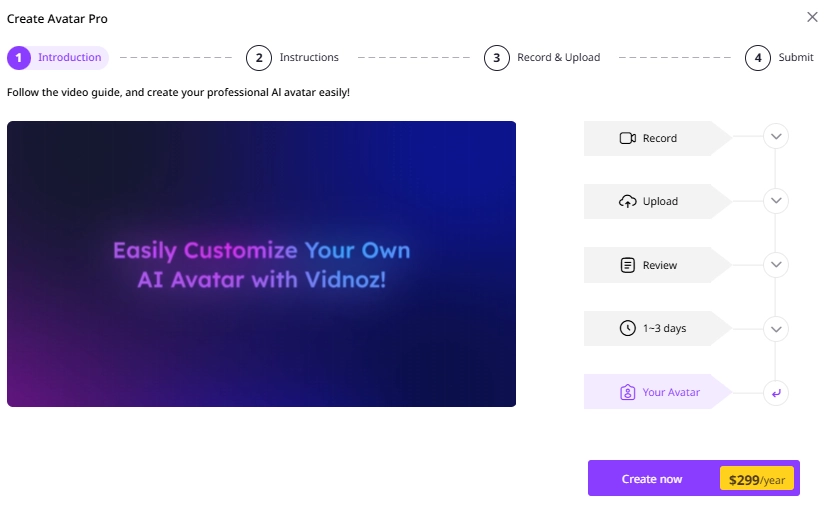Expand the Review step chevron

[x=776, y=265]
